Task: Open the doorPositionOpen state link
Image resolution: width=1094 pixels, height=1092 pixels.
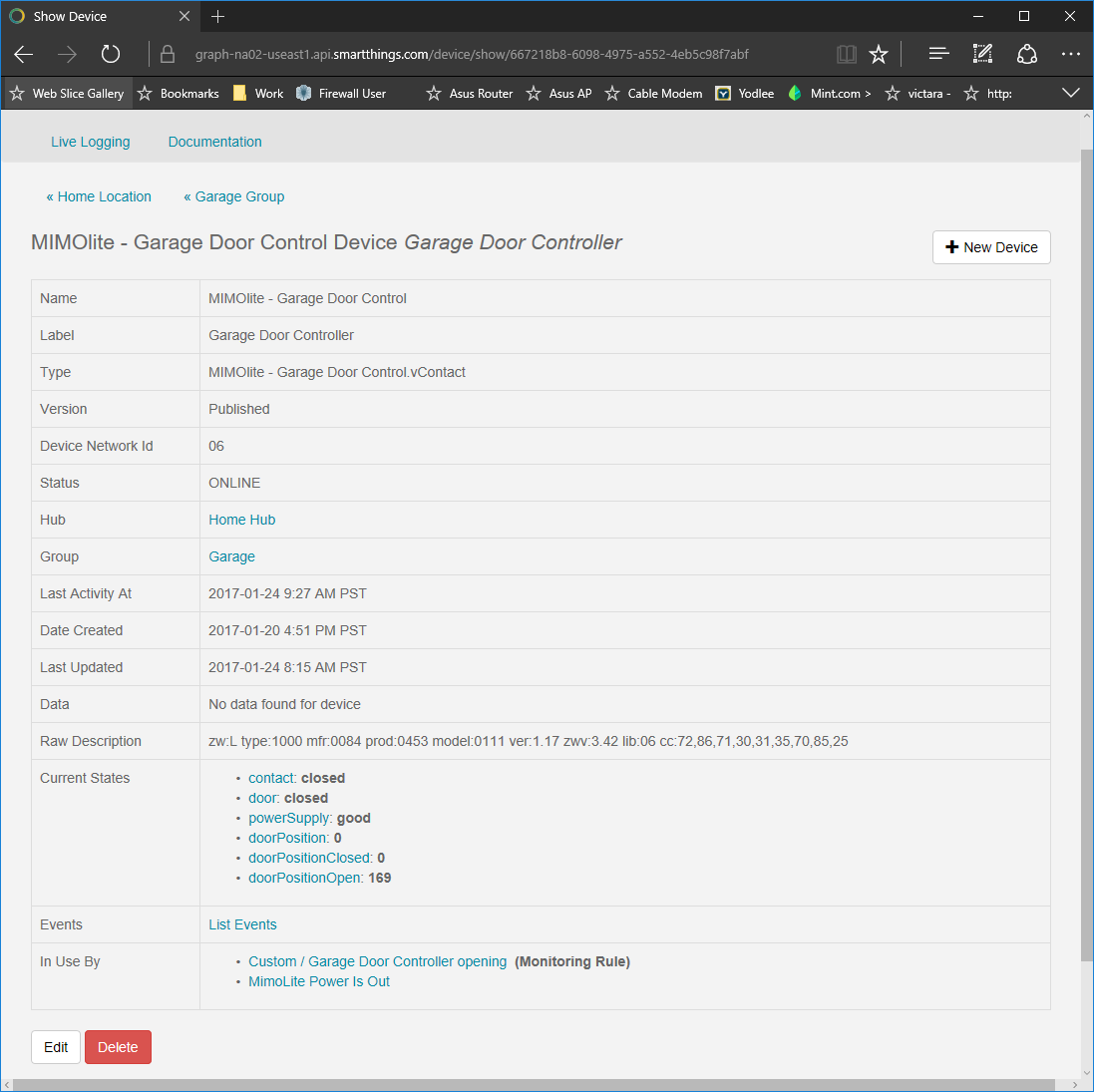Action: pyautogui.click(x=305, y=878)
